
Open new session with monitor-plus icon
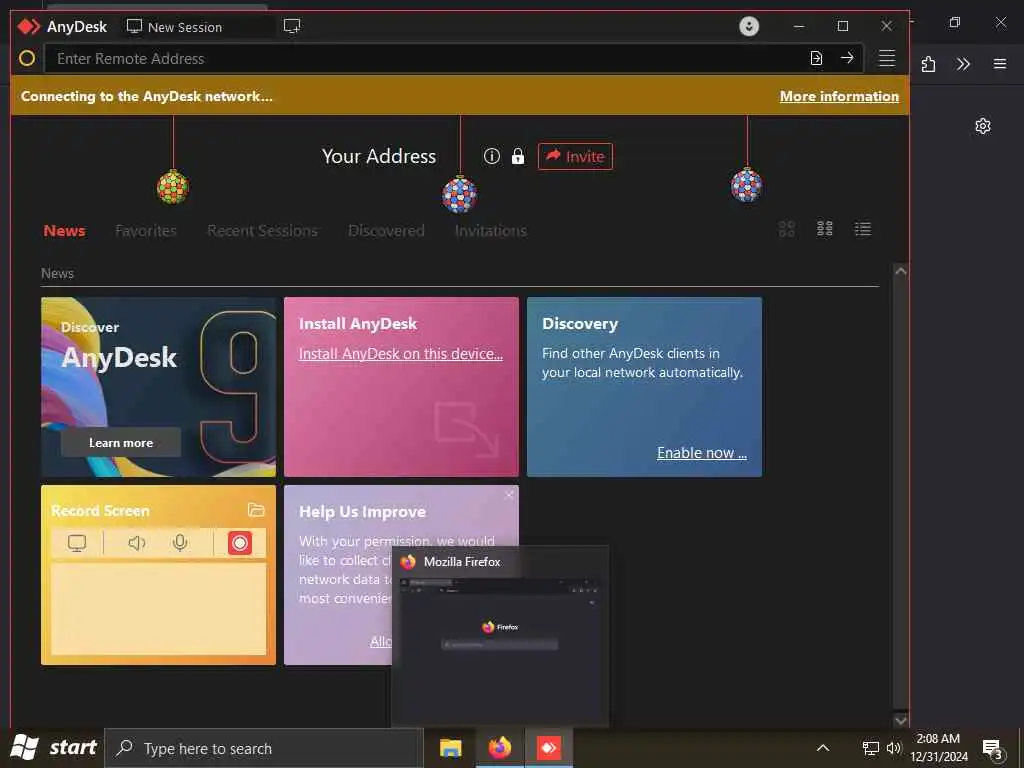point(292,26)
